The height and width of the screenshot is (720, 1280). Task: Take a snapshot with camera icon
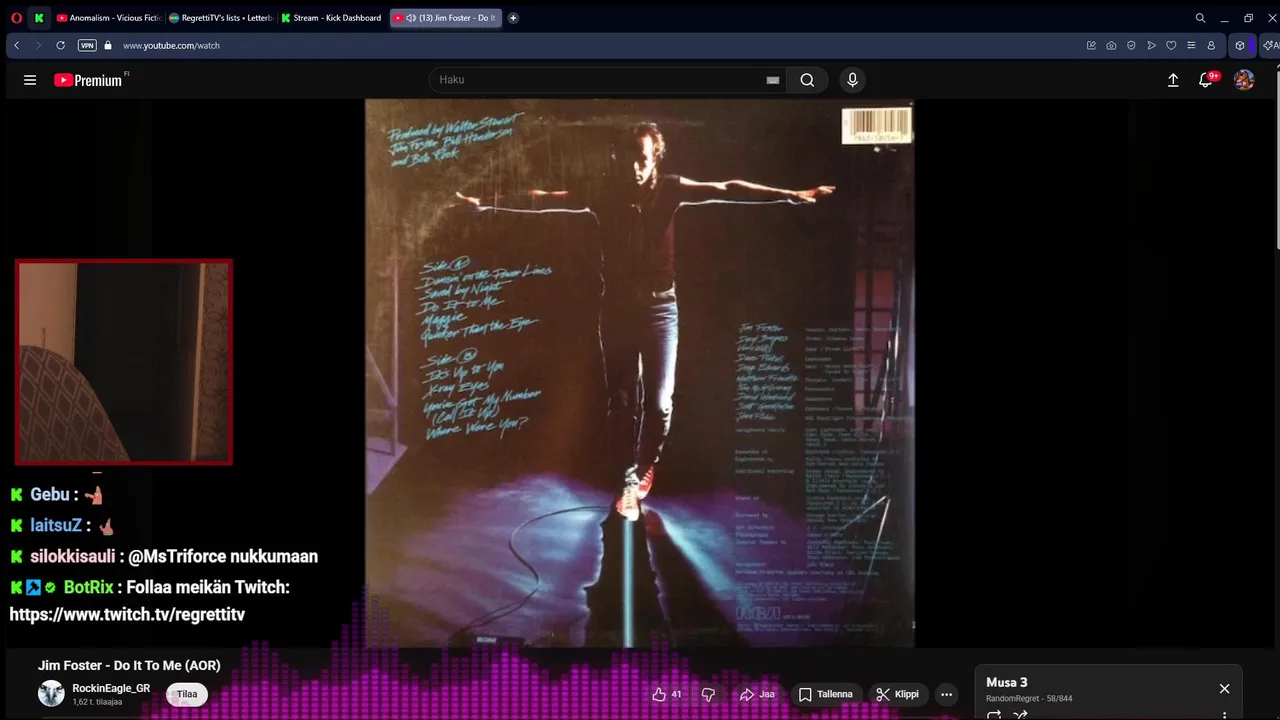pyautogui.click(x=1111, y=45)
